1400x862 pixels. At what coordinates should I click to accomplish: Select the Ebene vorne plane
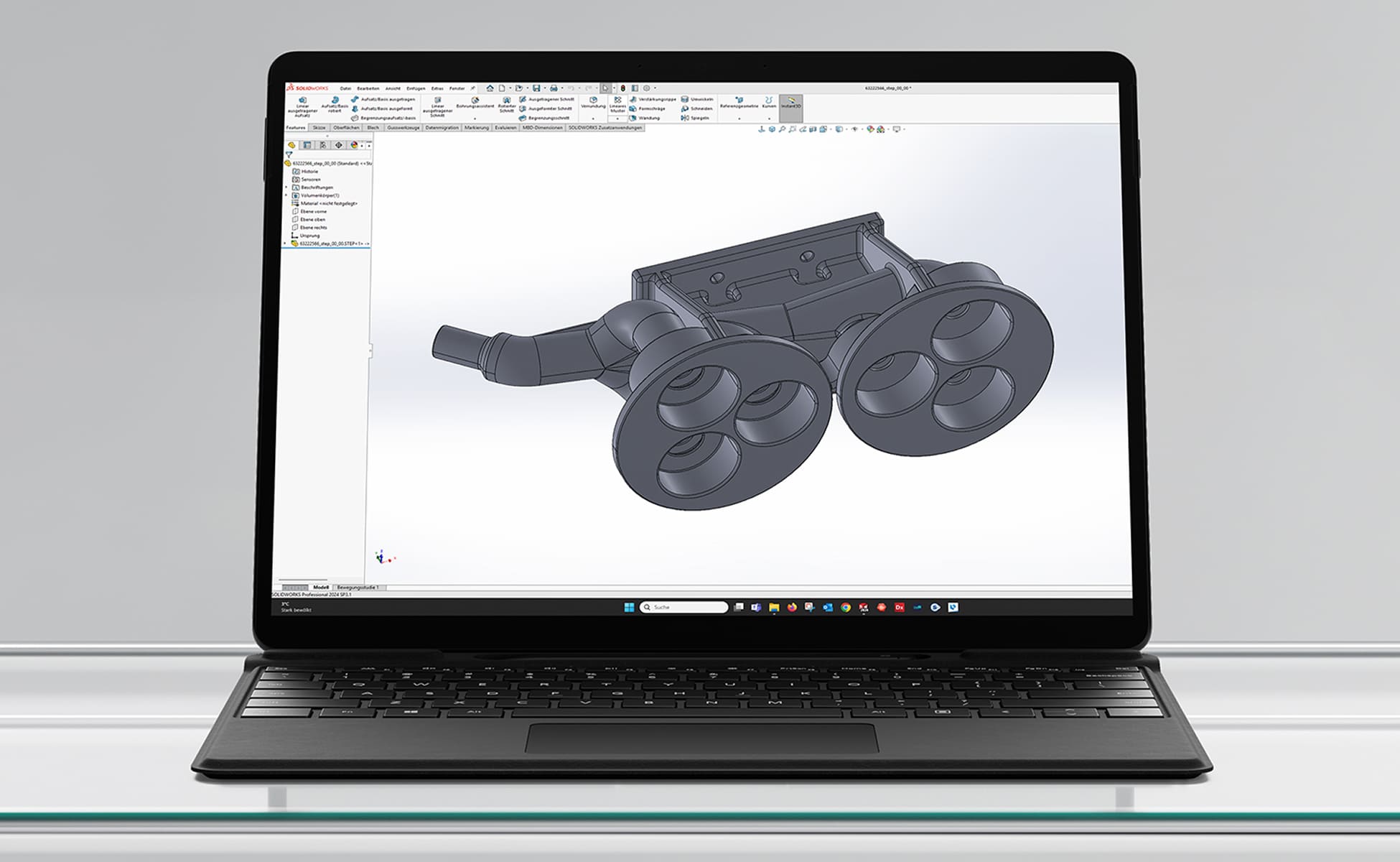click(x=309, y=211)
